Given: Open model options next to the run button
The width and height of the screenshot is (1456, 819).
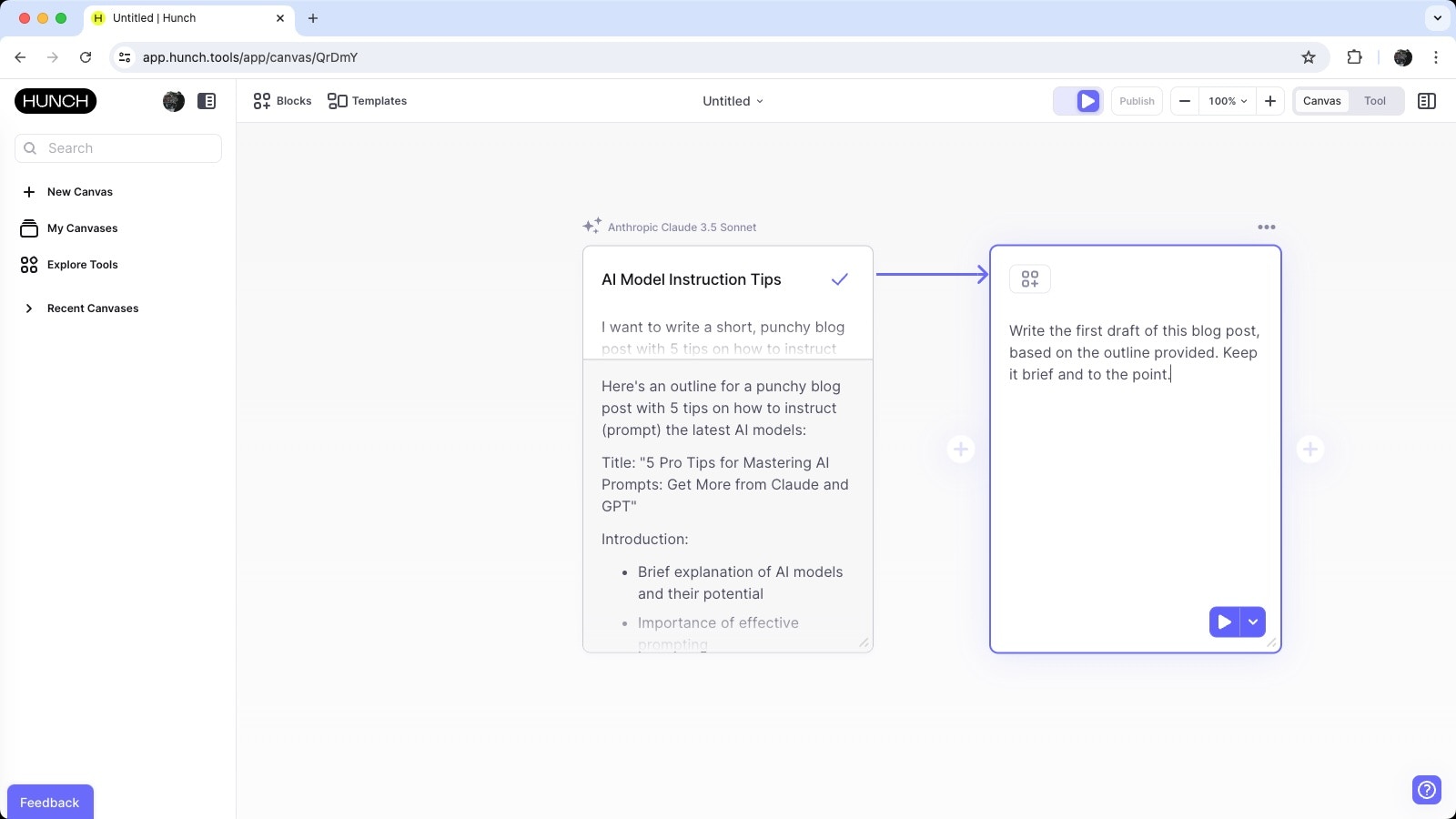Looking at the screenshot, I should (x=1253, y=622).
